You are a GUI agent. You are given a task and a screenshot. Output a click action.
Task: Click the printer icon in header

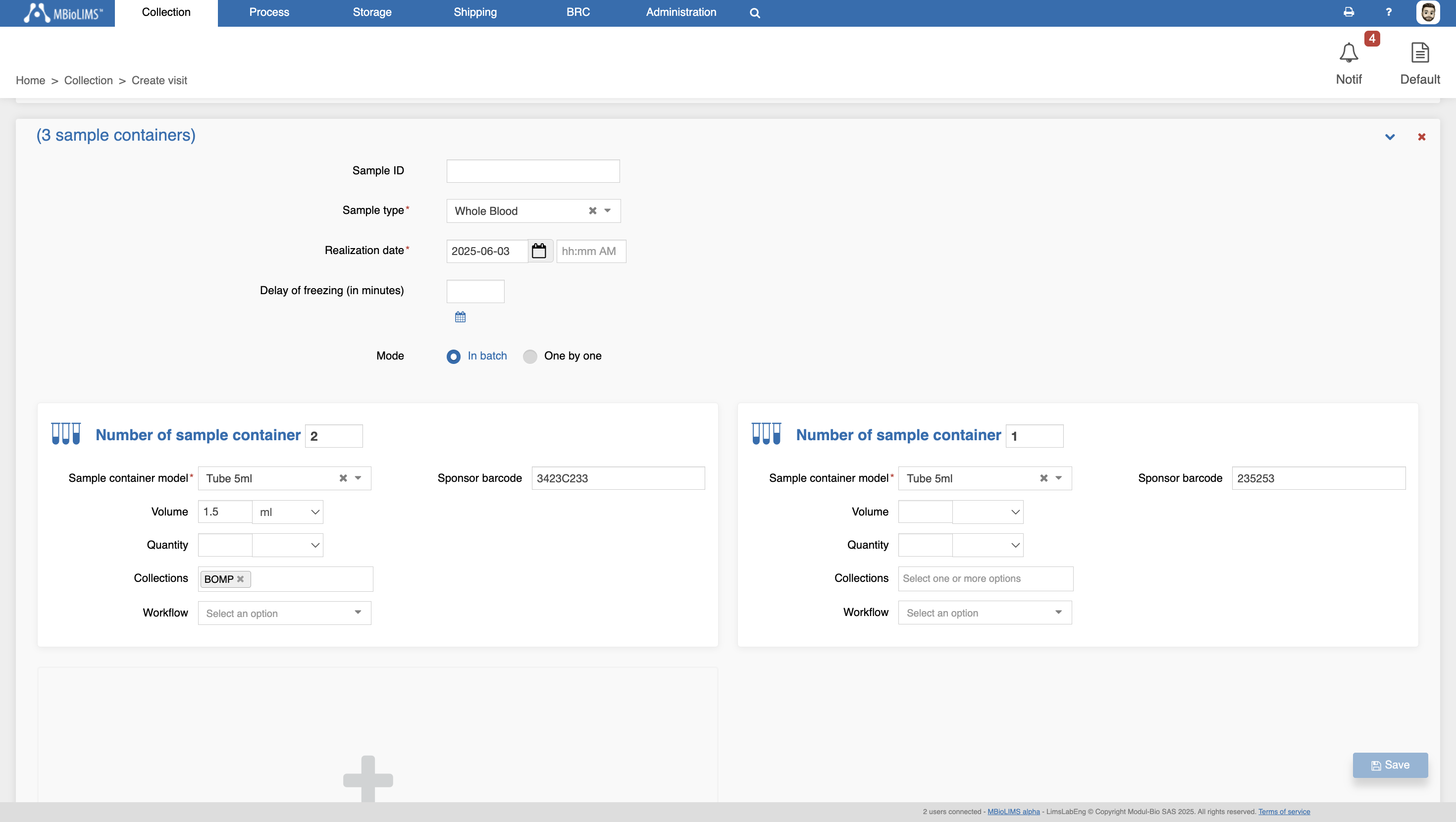(x=1349, y=12)
